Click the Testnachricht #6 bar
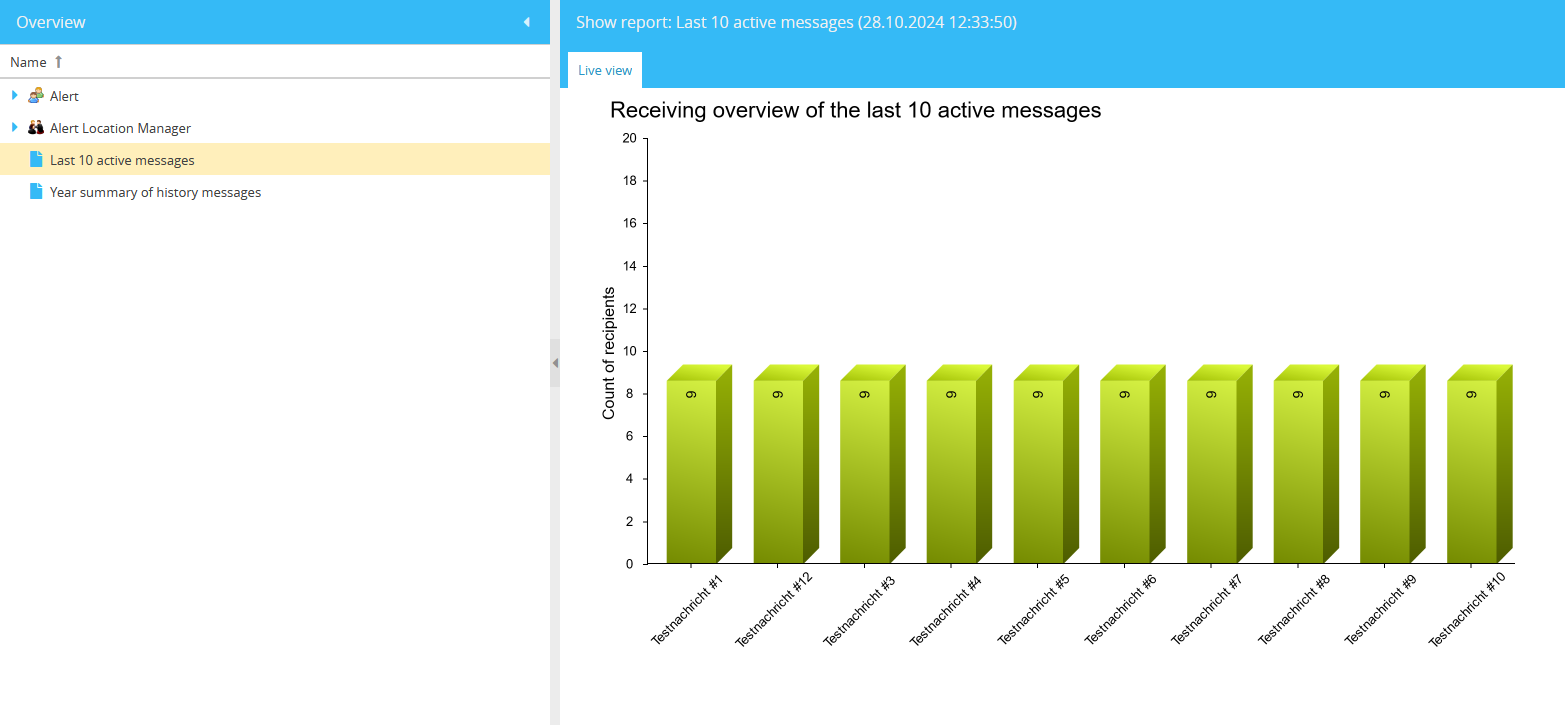This screenshot has height=727, width=1566. (1133, 464)
